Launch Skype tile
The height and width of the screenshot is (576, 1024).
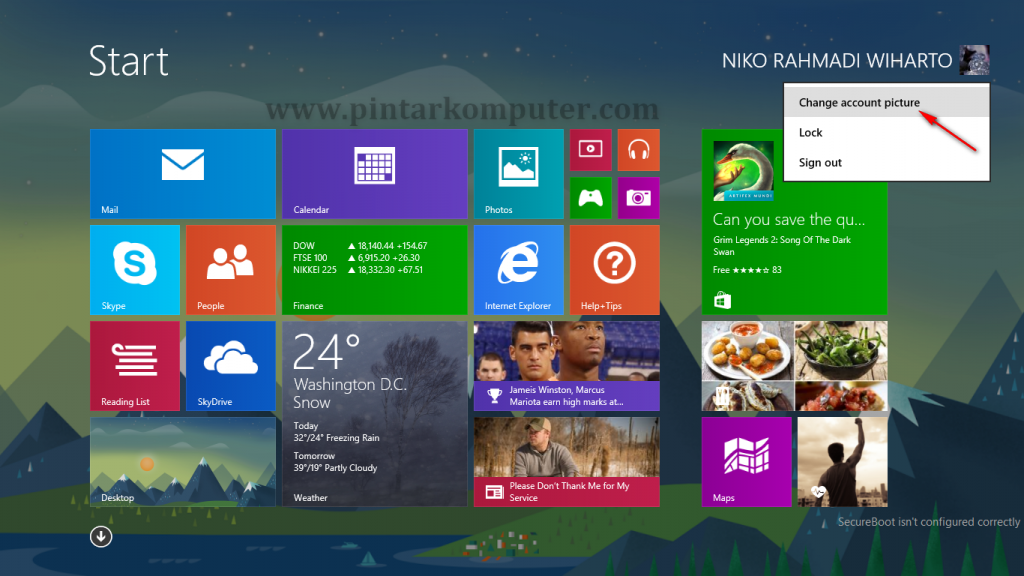point(135,270)
